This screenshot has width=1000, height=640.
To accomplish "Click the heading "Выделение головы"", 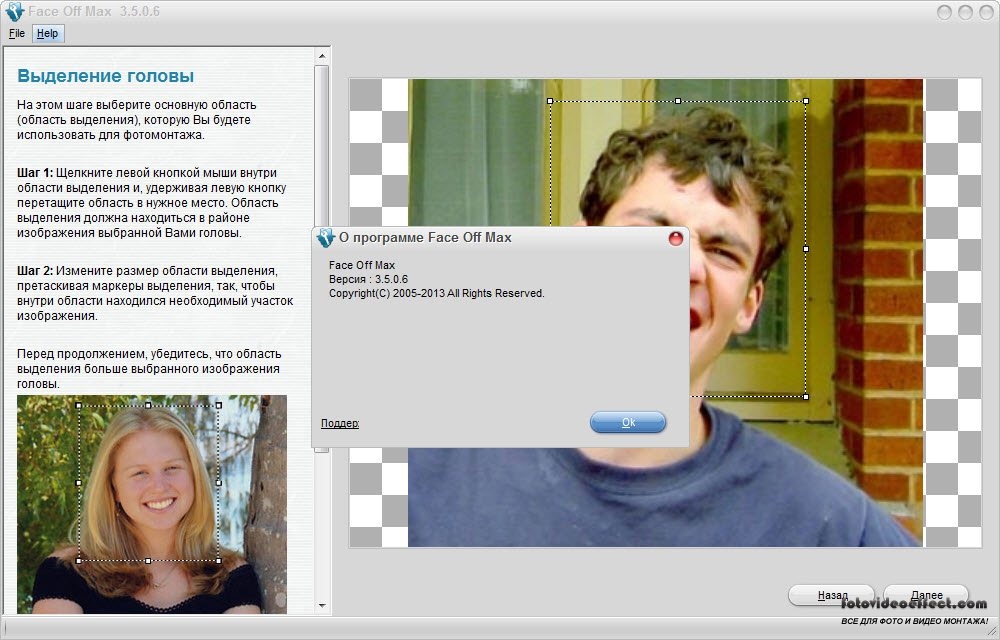I will click(106, 76).
